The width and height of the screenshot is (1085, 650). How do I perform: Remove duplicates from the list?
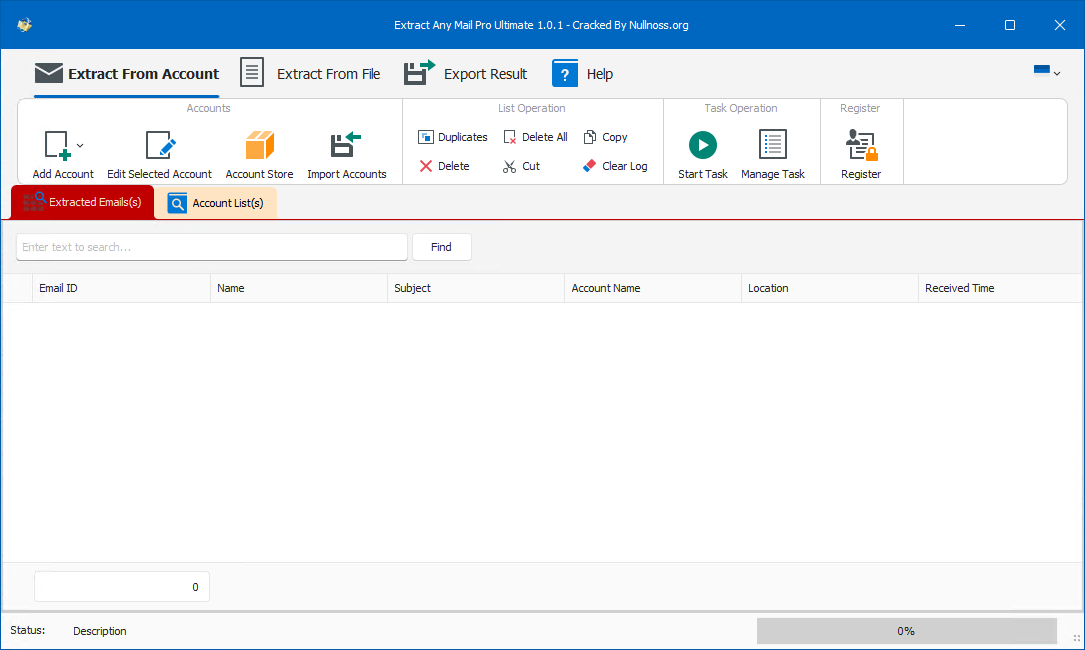point(453,137)
